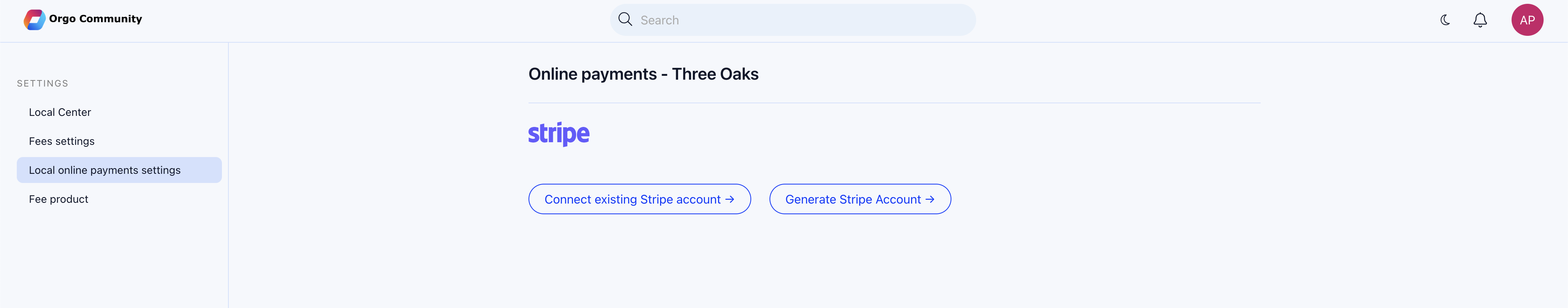Click the Search placeholder text

(659, 20)
